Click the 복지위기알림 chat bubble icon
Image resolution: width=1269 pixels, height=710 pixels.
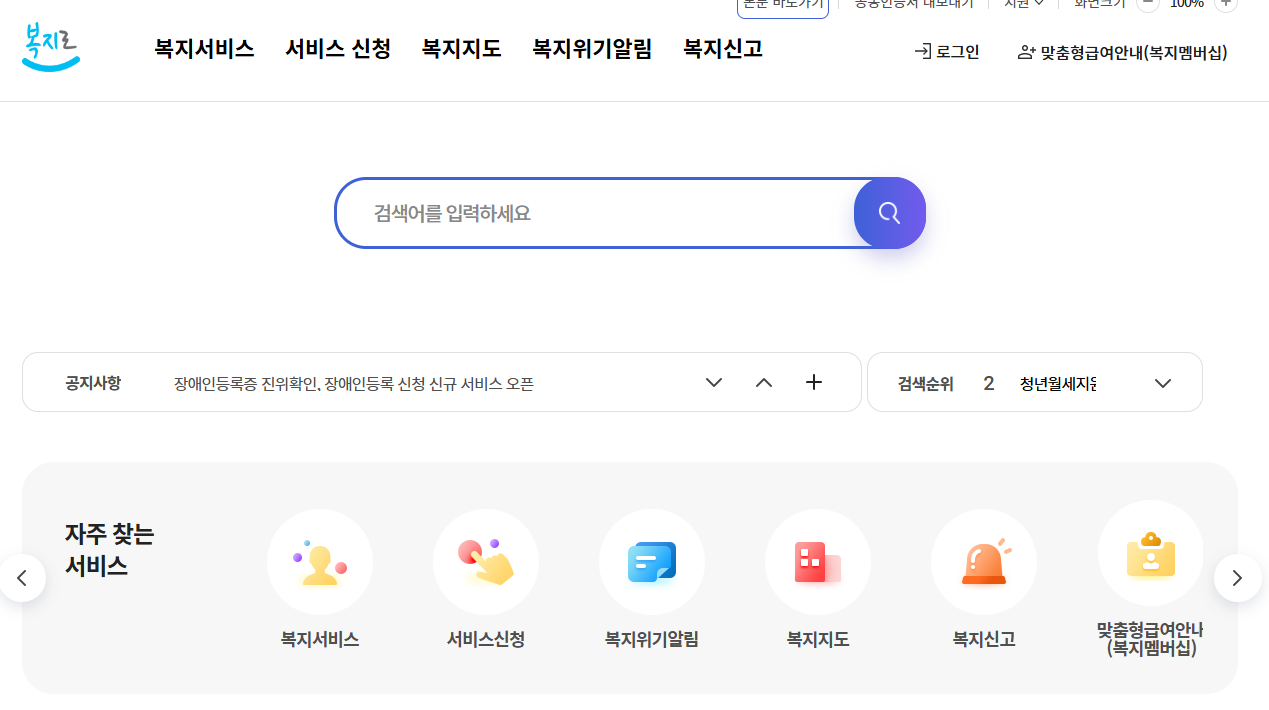(651, 561)
